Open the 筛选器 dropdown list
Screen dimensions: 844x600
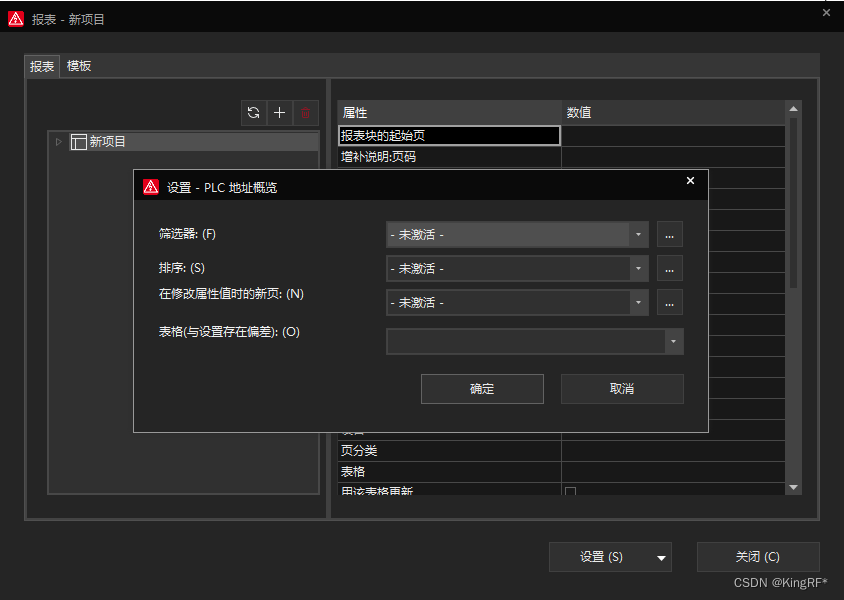coord(638,235)
